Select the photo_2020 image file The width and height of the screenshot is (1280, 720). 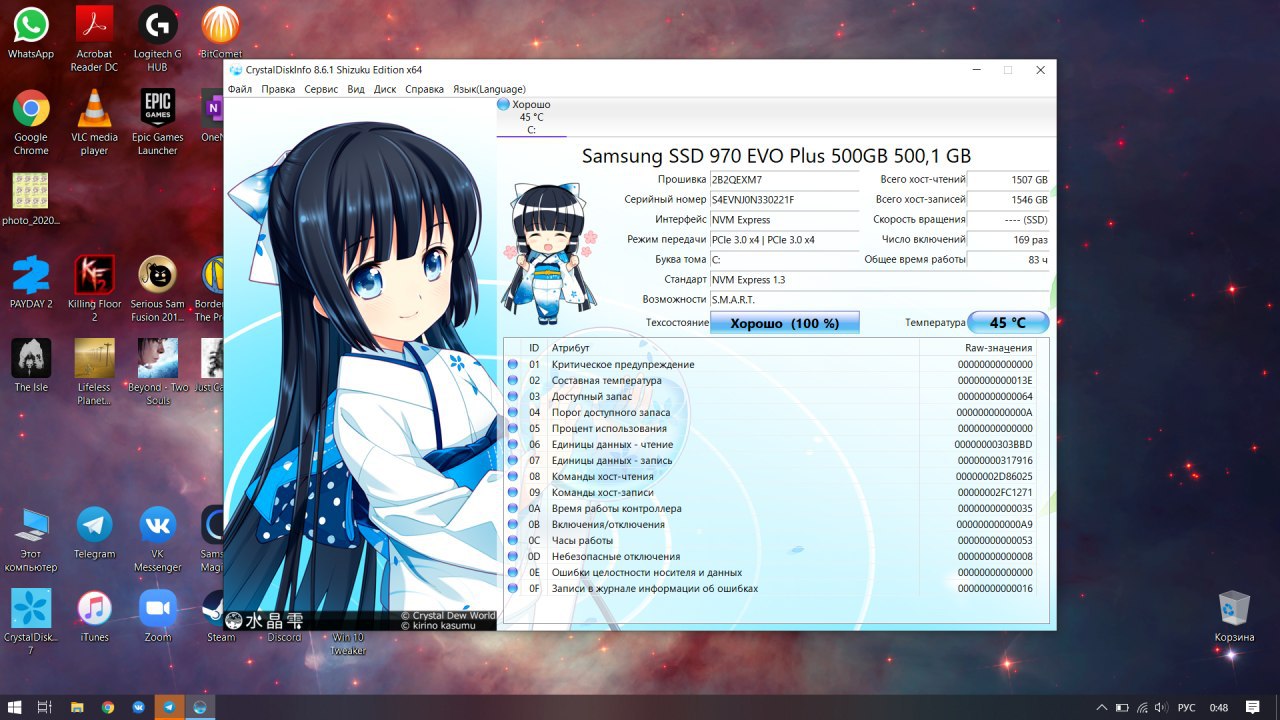[x=31, y=200]
